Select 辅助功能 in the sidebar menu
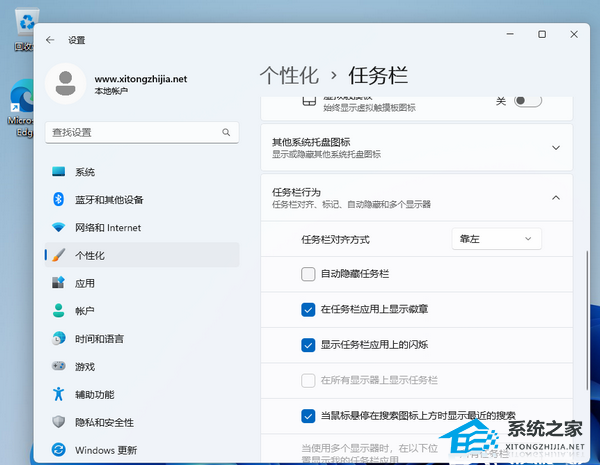The height and width of the screenshot is (465, 600). 94,394
